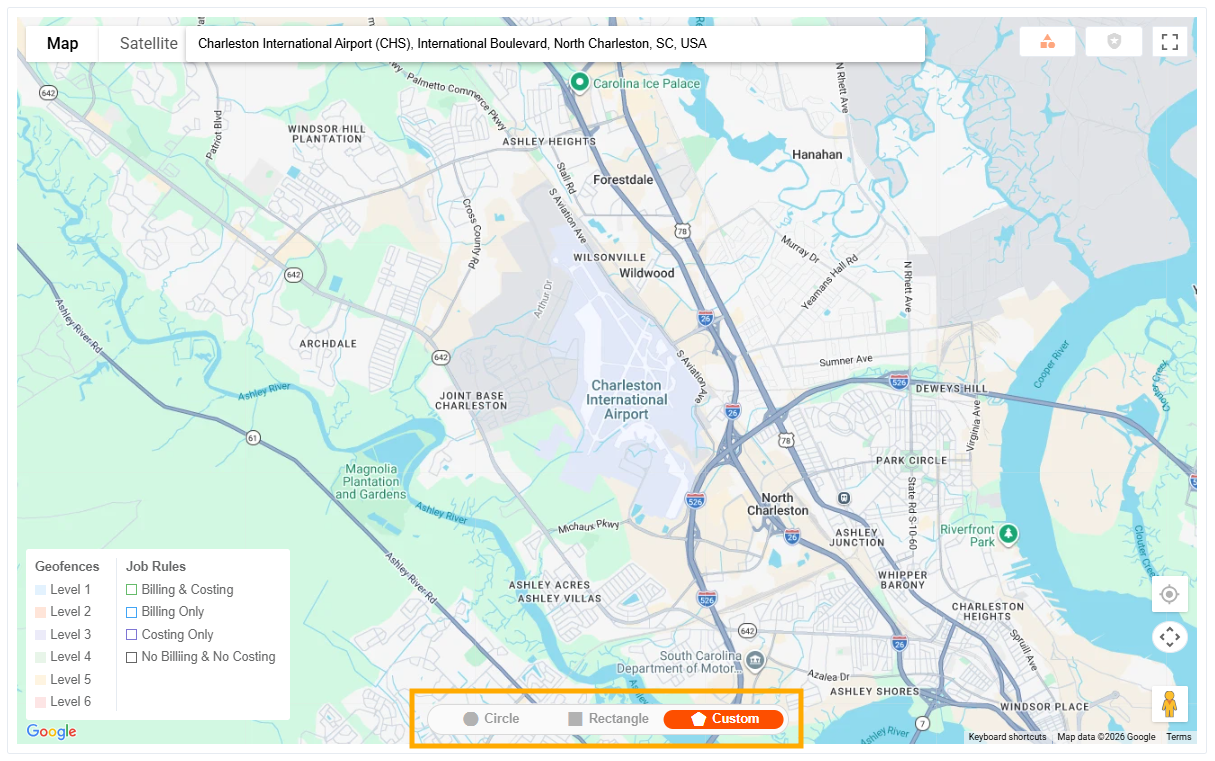Click the Magnolia Plantation and Gardens label
Viewport: 1215px width, 761px height.
coord(371,481)
